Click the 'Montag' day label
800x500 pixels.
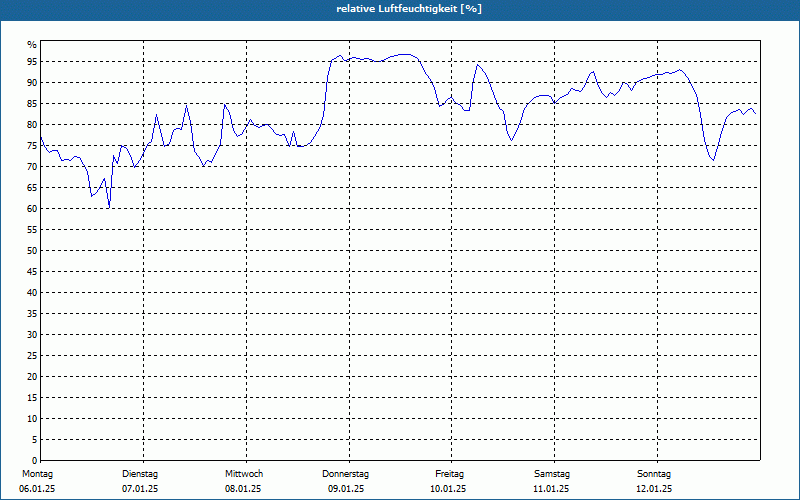(37, 474)
